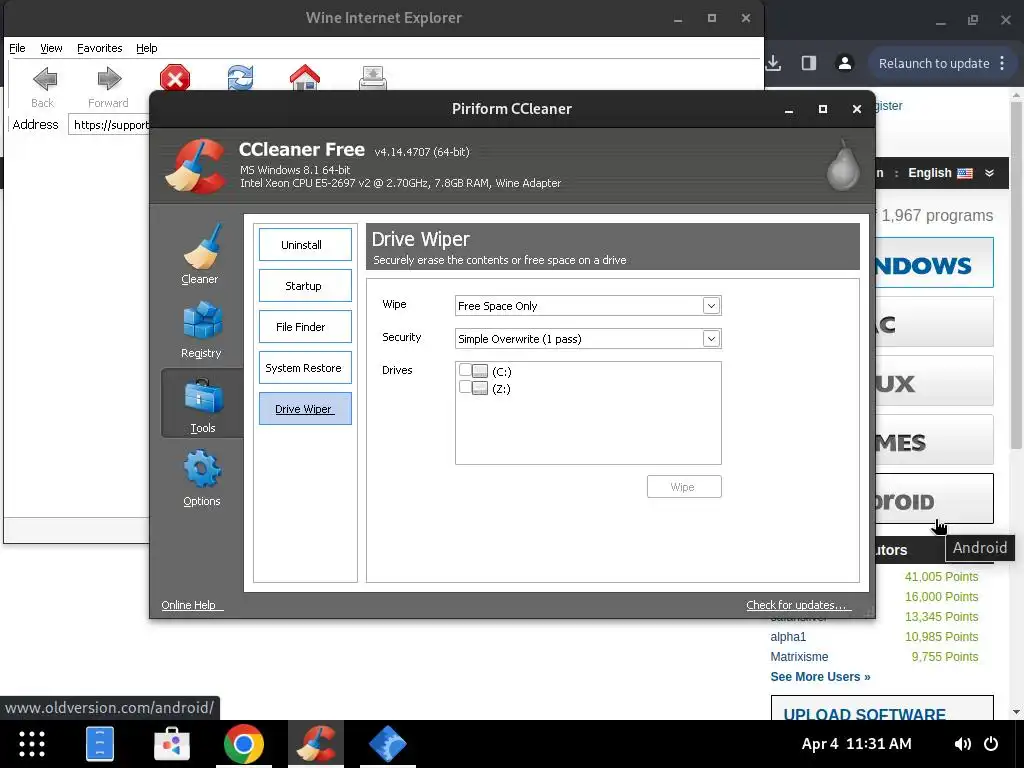Click the Home icon in Wine Internet Explorer
Image resolution: width=1024 pixels, height=768 pixels.
pyautogui.click(x=305, y=78)
